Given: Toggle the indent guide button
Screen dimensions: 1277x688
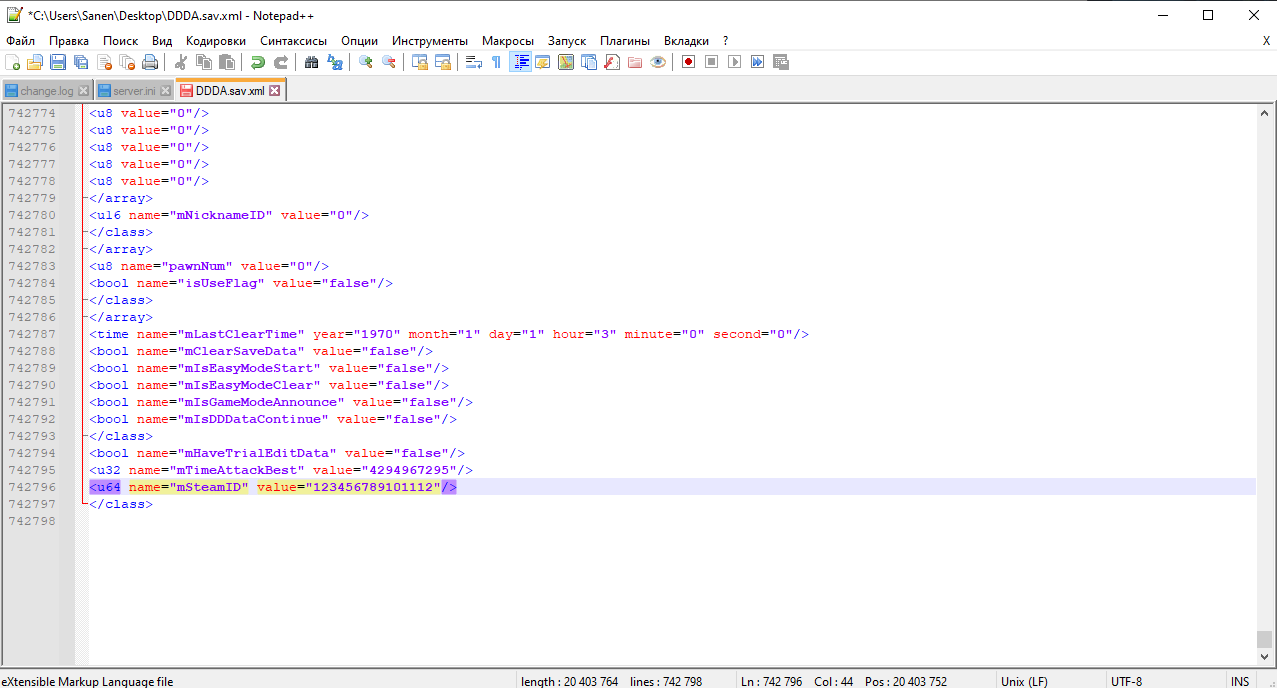Looking at the screenshot, I should point(520,62).
